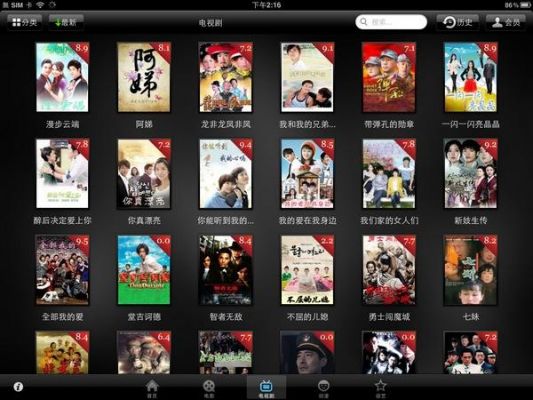Viewport: 533px width, 400px height.
Task: Open the 带弹孔的勋章 poster
Action: (389, 77)
